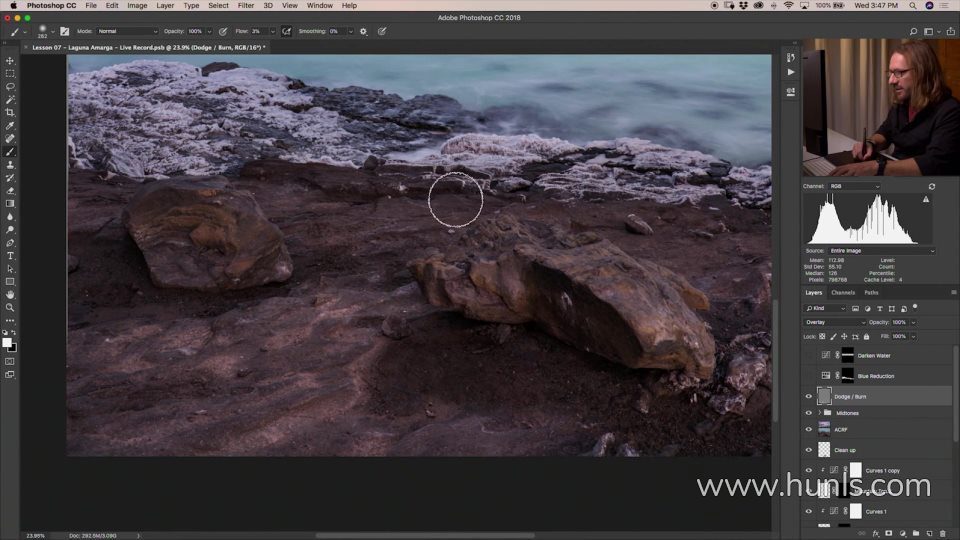Select the Eyedropper tool
960x540 pixels.
tap(10, 126)
